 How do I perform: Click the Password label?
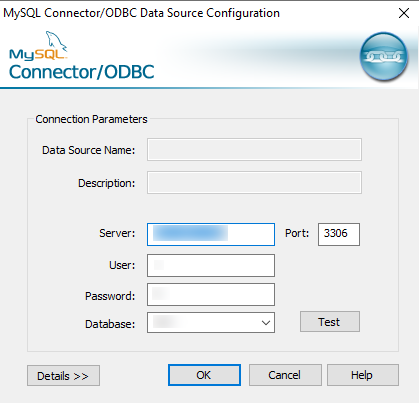click(x=110, y=296)
